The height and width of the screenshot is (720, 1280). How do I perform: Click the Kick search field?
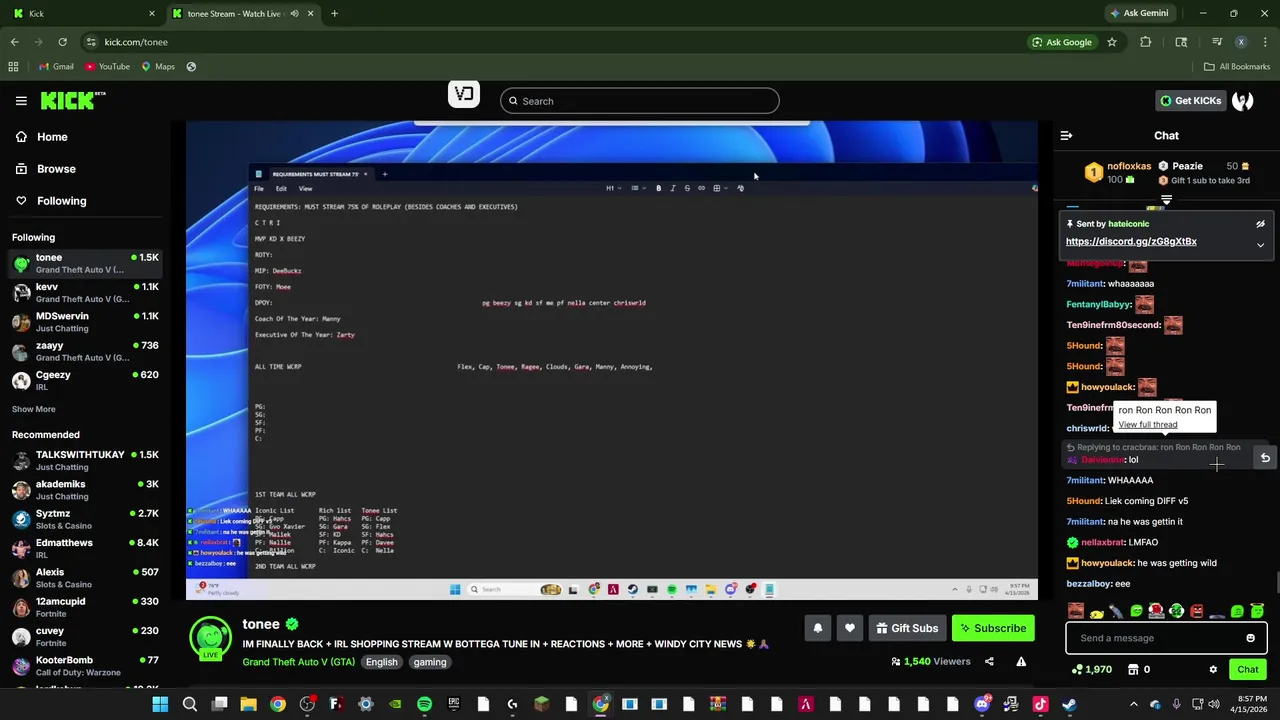(x=640, y=101)
